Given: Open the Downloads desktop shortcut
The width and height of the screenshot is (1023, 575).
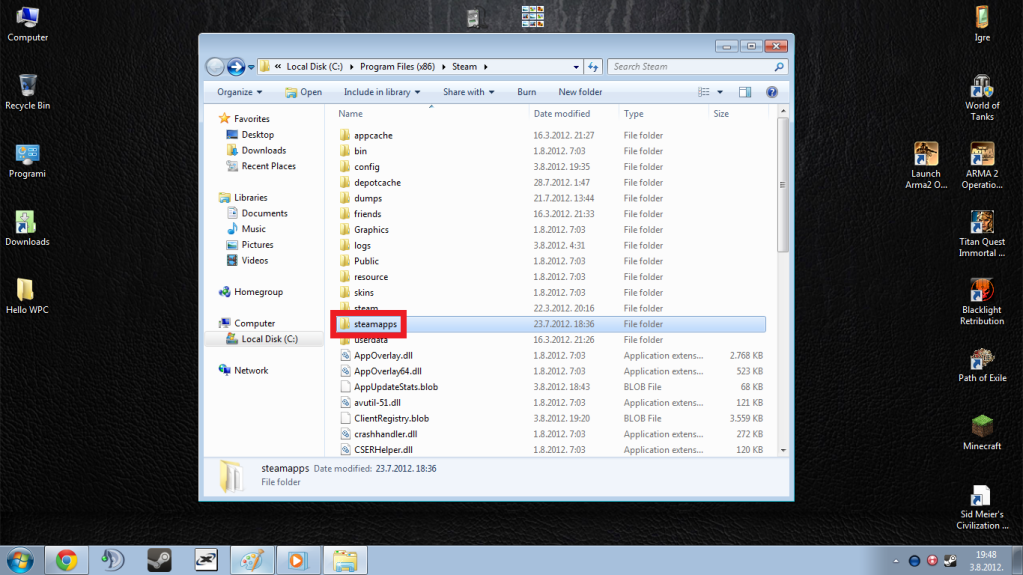Looking at the screenshot, I should (27, 228).
